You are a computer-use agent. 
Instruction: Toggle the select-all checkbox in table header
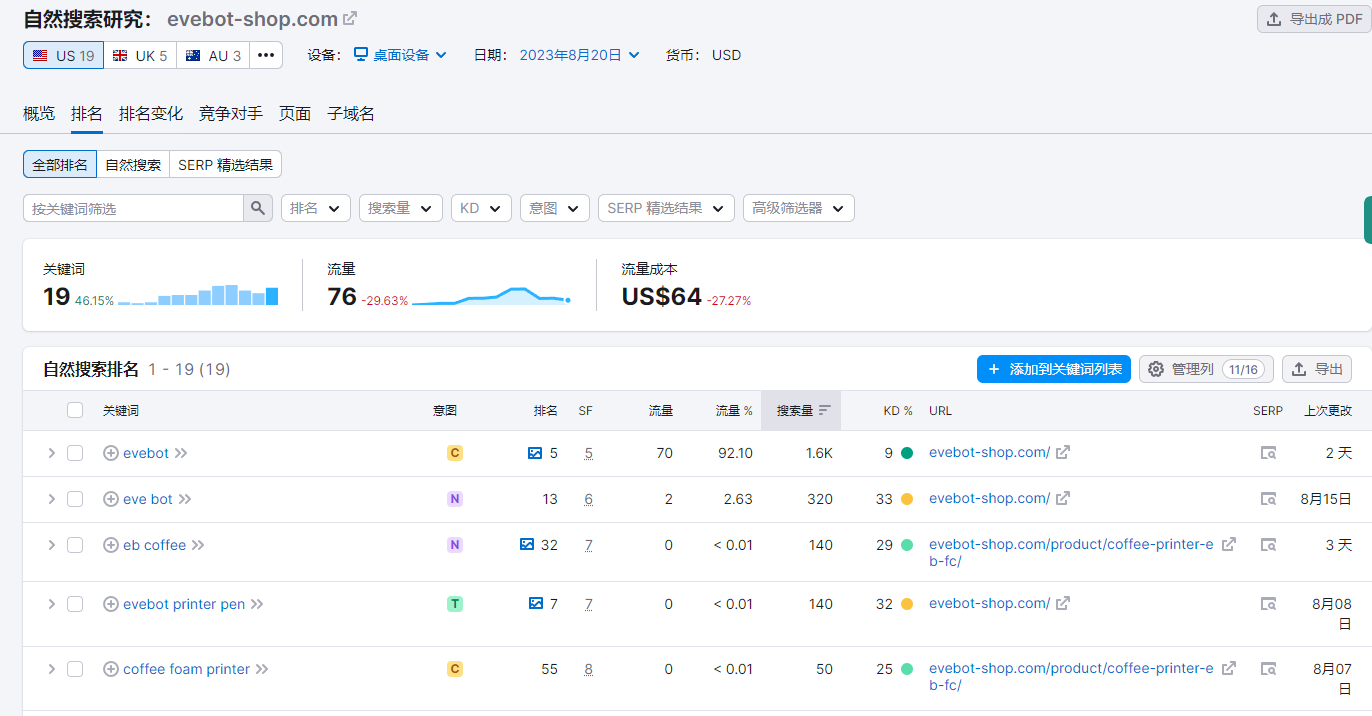click(x=75, y=410)
